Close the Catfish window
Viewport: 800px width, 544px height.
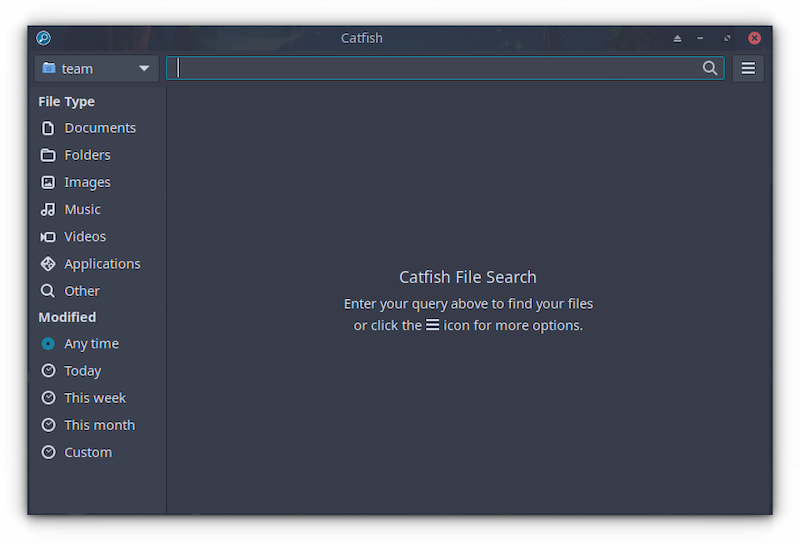point(754,38)
